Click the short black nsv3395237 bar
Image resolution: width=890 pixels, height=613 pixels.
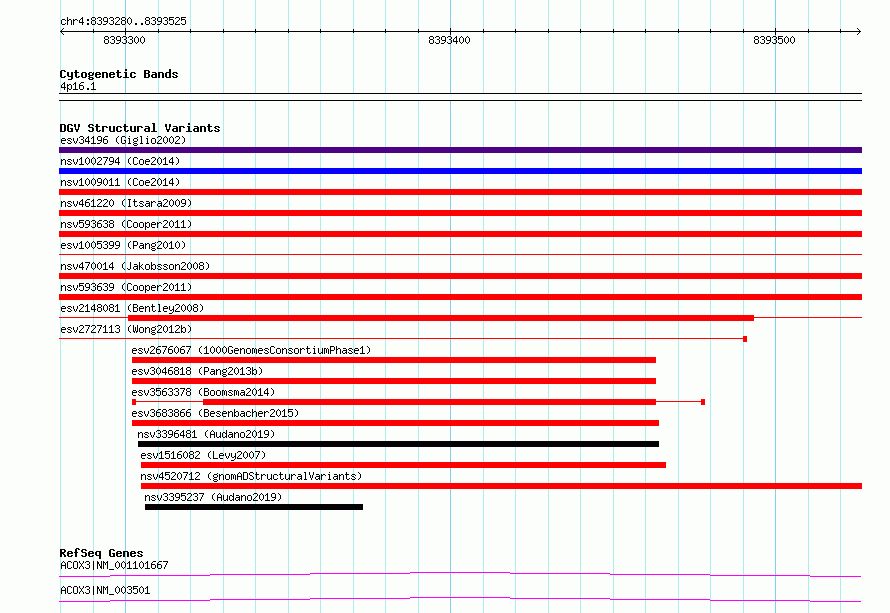click(x=254, y=507)
